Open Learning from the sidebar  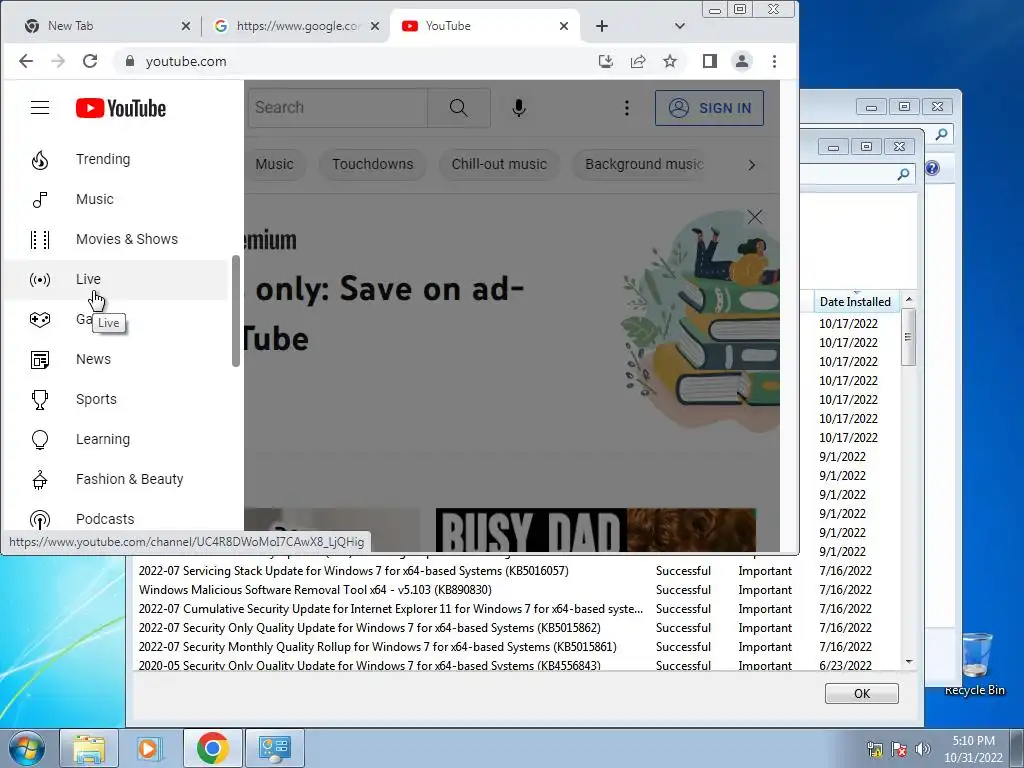pyautogui.click(x=116, y=439)
